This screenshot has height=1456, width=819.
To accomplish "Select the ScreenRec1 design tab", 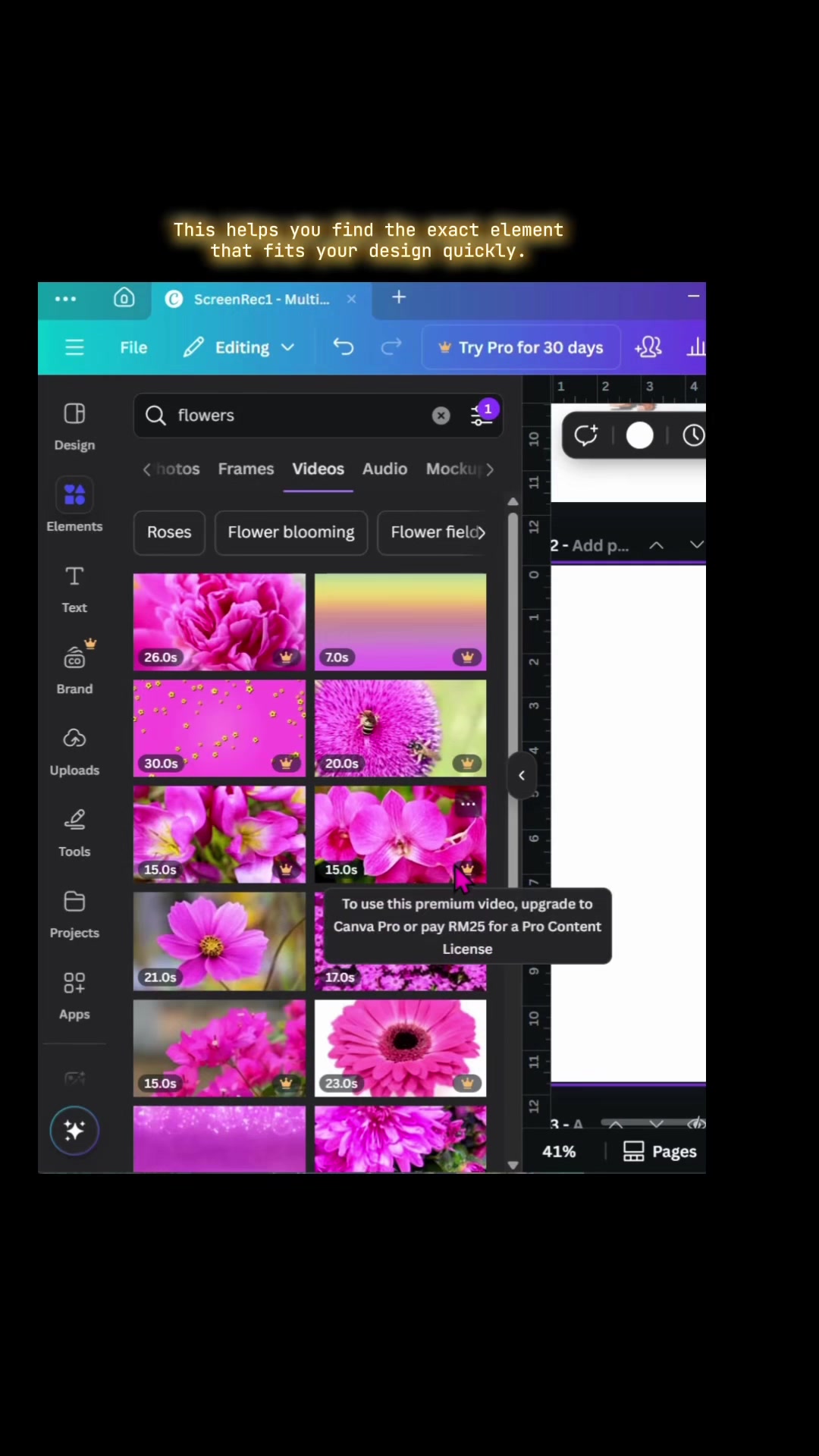I will click(x=262, y=299).
